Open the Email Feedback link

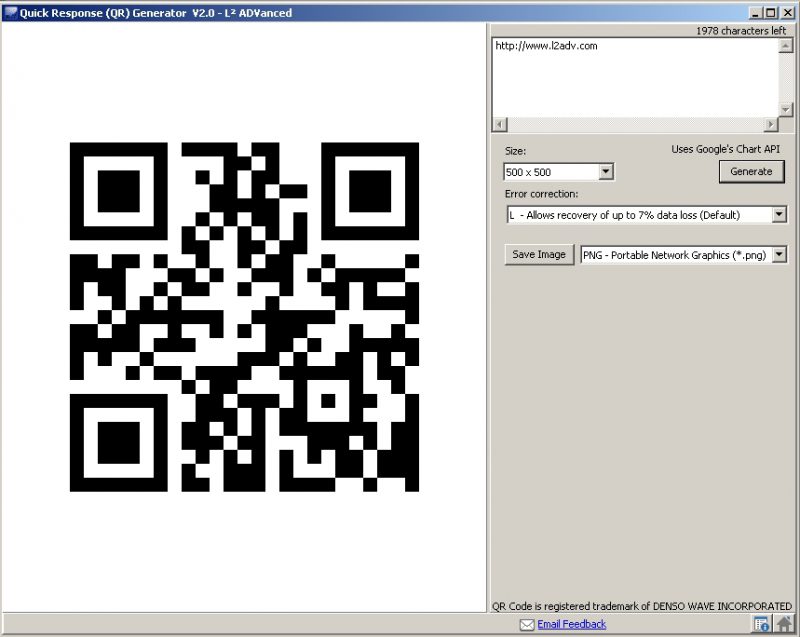pyautogui.click(x=571, y=624)
